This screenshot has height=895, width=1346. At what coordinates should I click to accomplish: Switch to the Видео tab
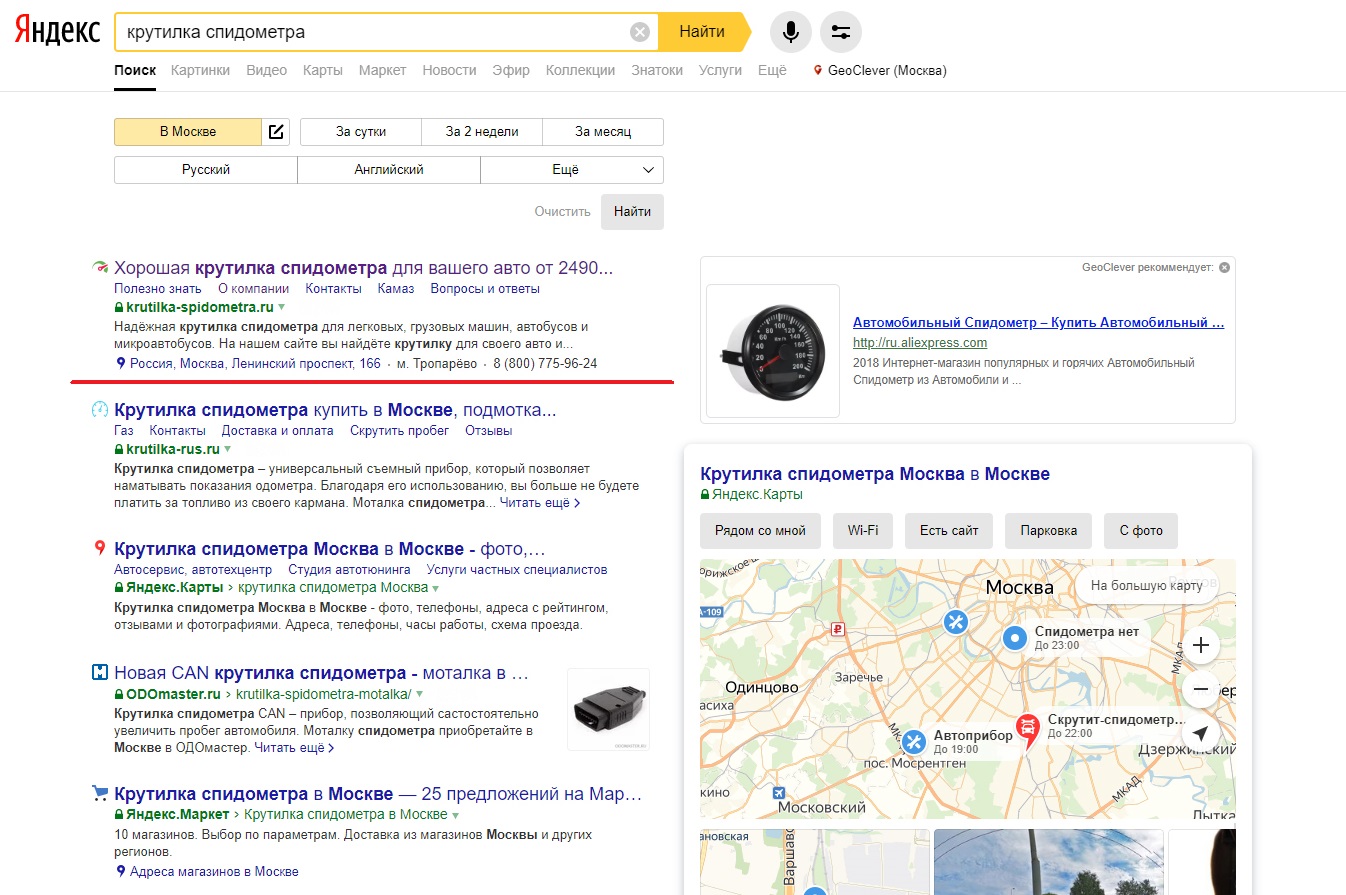tap(266, 70)
